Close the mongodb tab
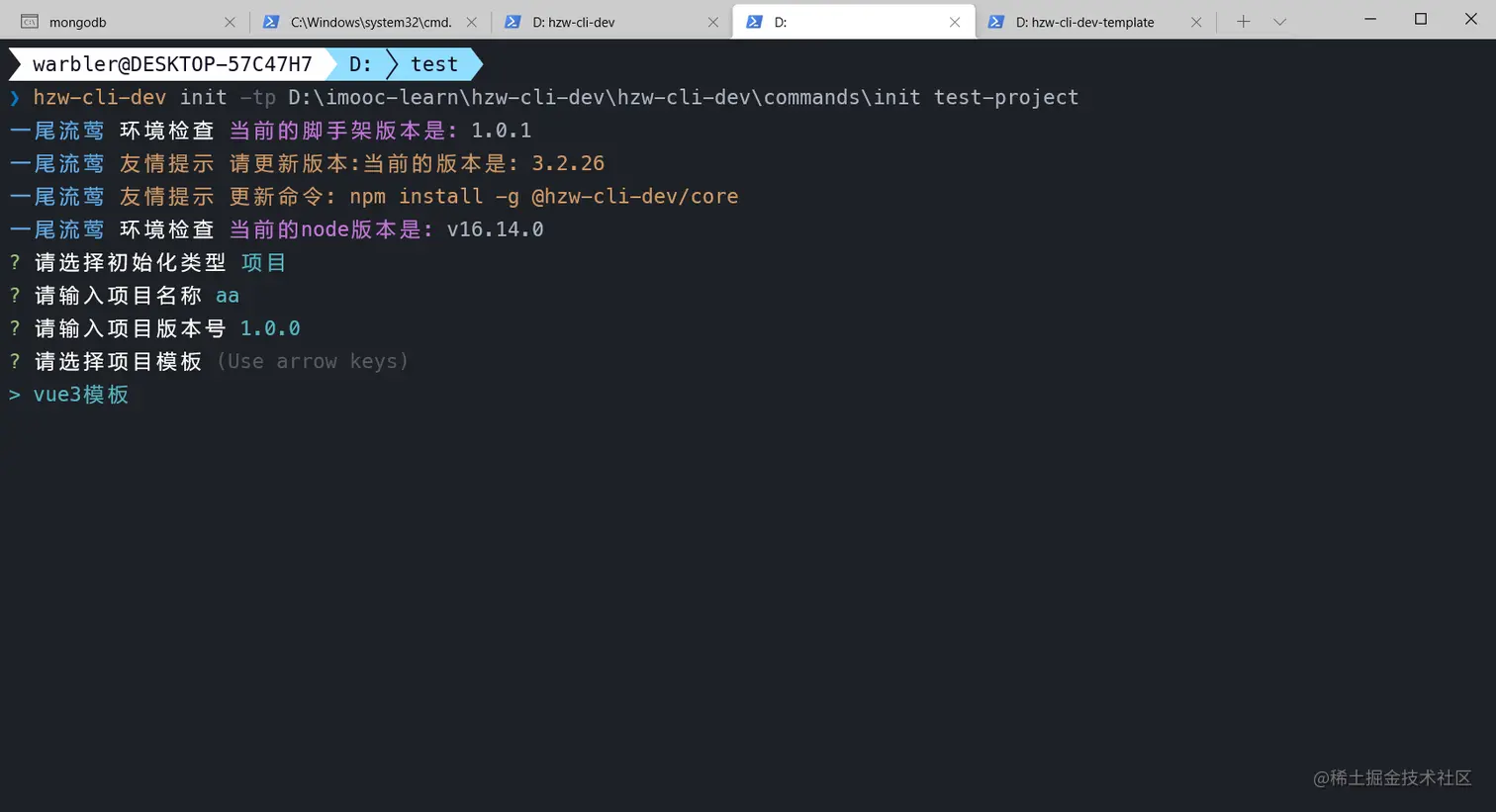1496x812 pixels. coord(230,22)
